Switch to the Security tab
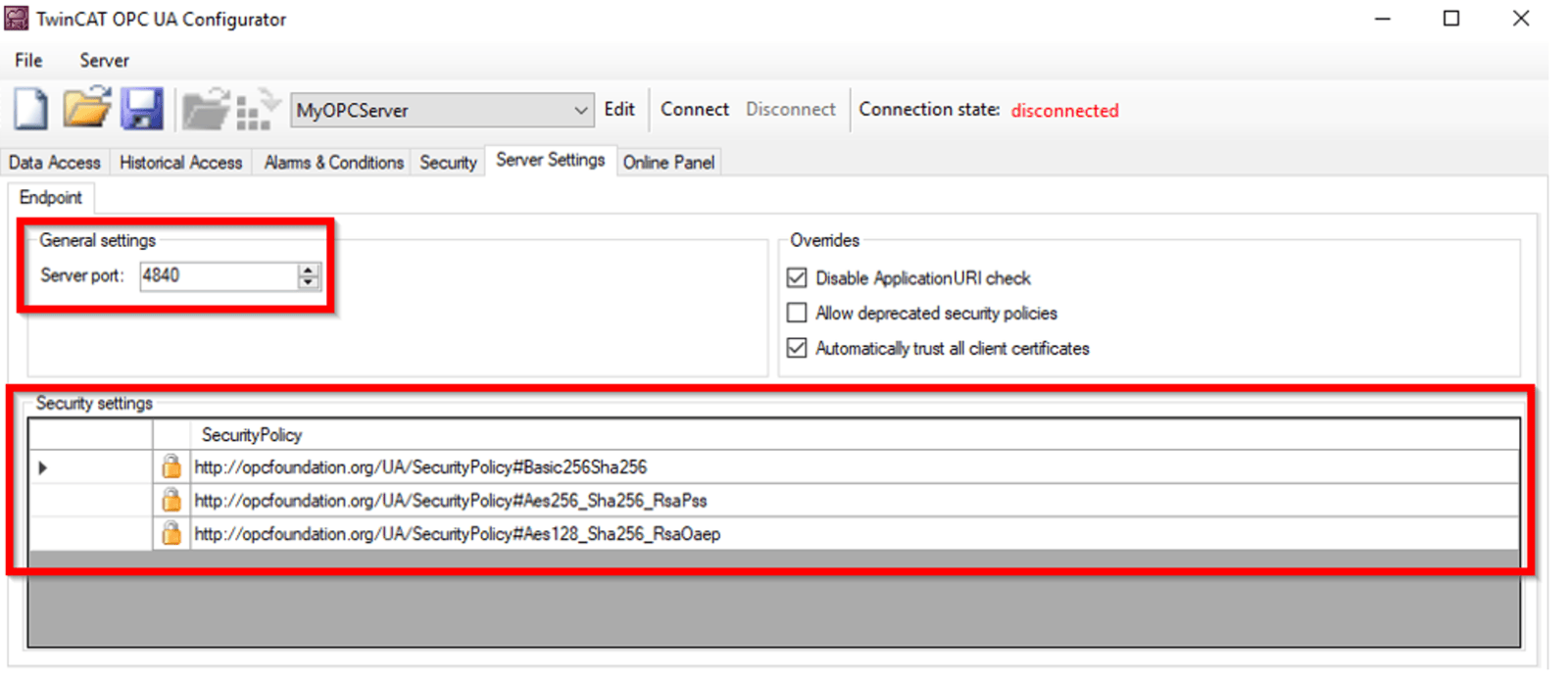 point(448,163)
